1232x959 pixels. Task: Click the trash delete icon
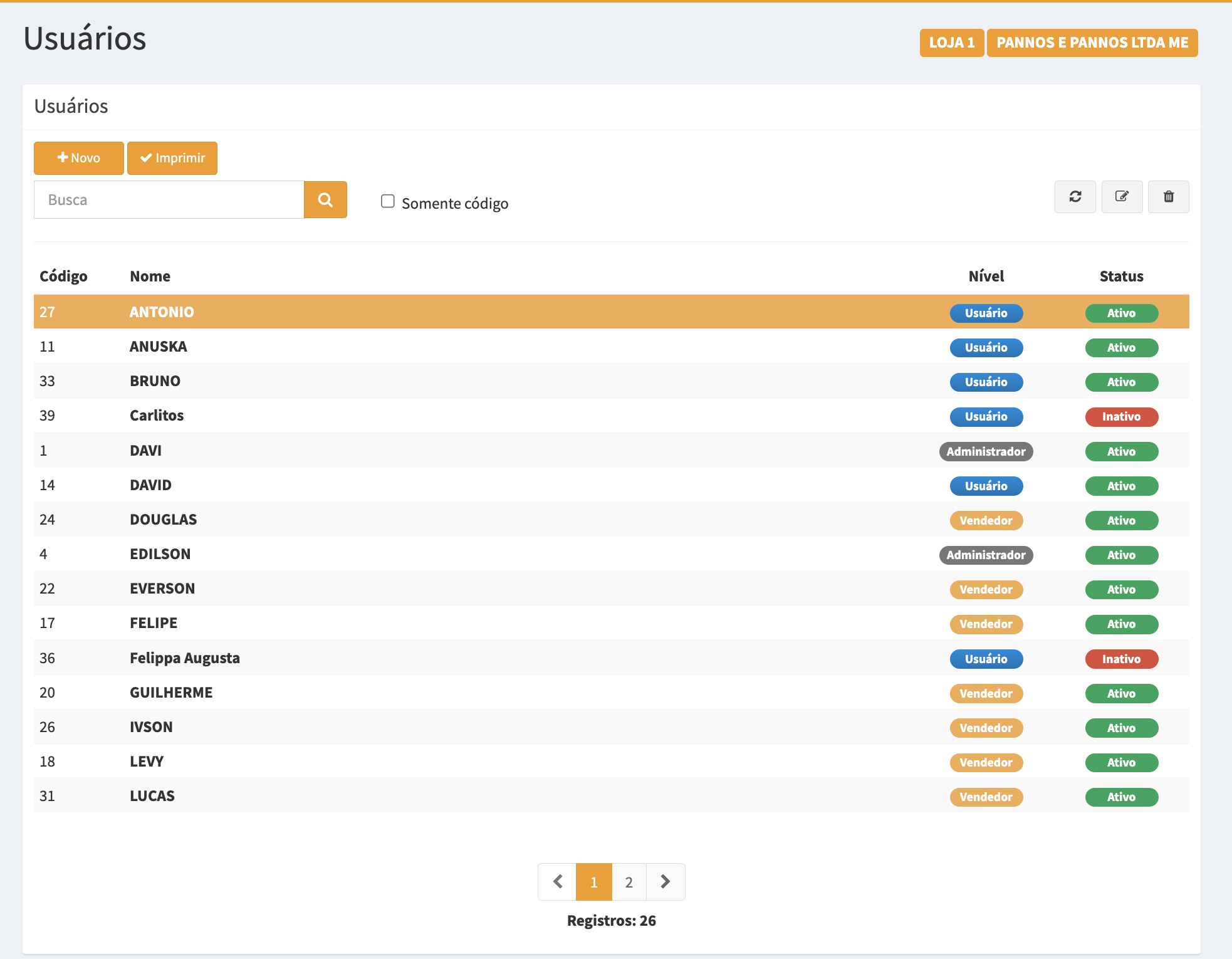coord(1168,197)
